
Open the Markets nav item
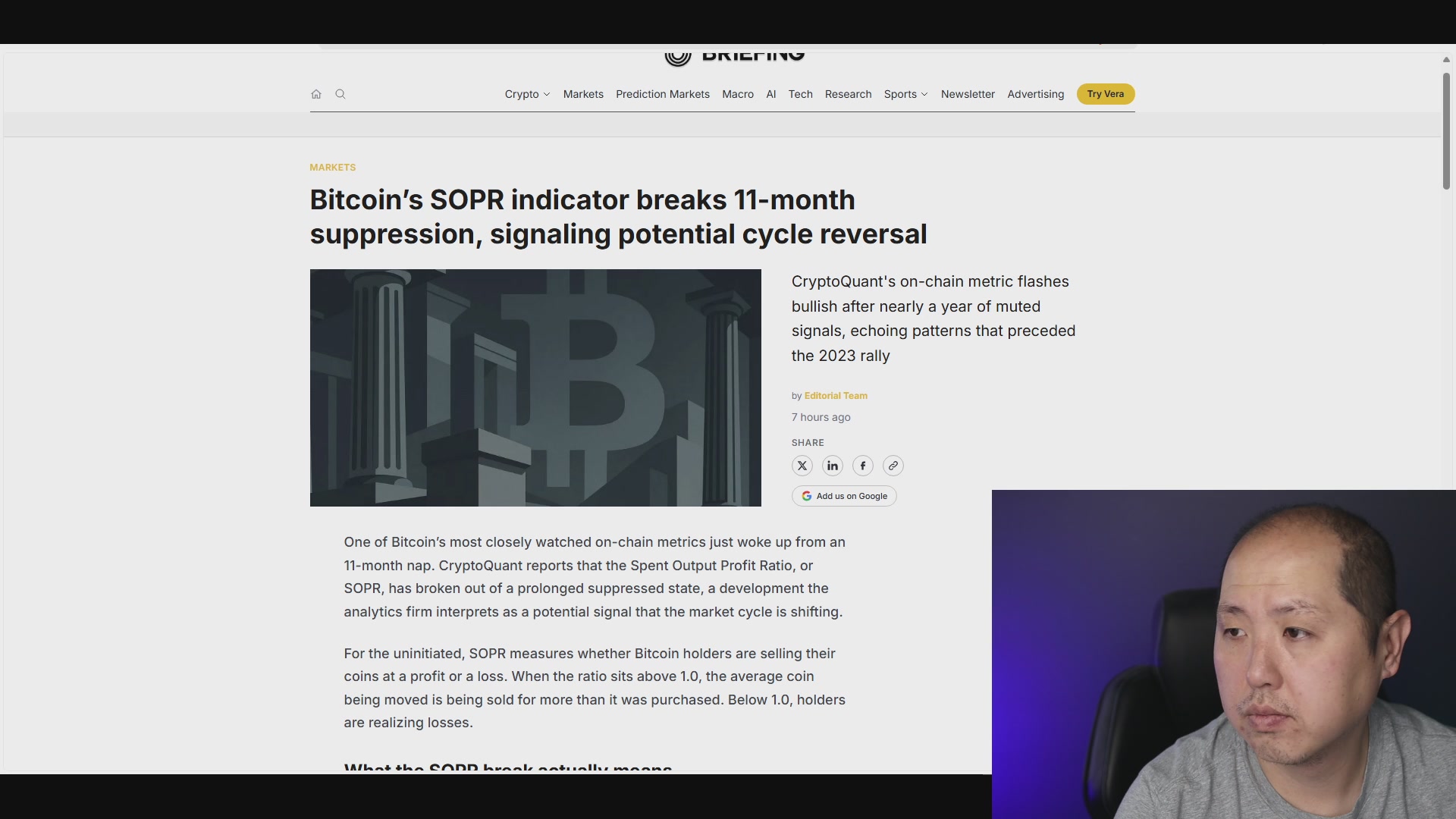[583, 94]
